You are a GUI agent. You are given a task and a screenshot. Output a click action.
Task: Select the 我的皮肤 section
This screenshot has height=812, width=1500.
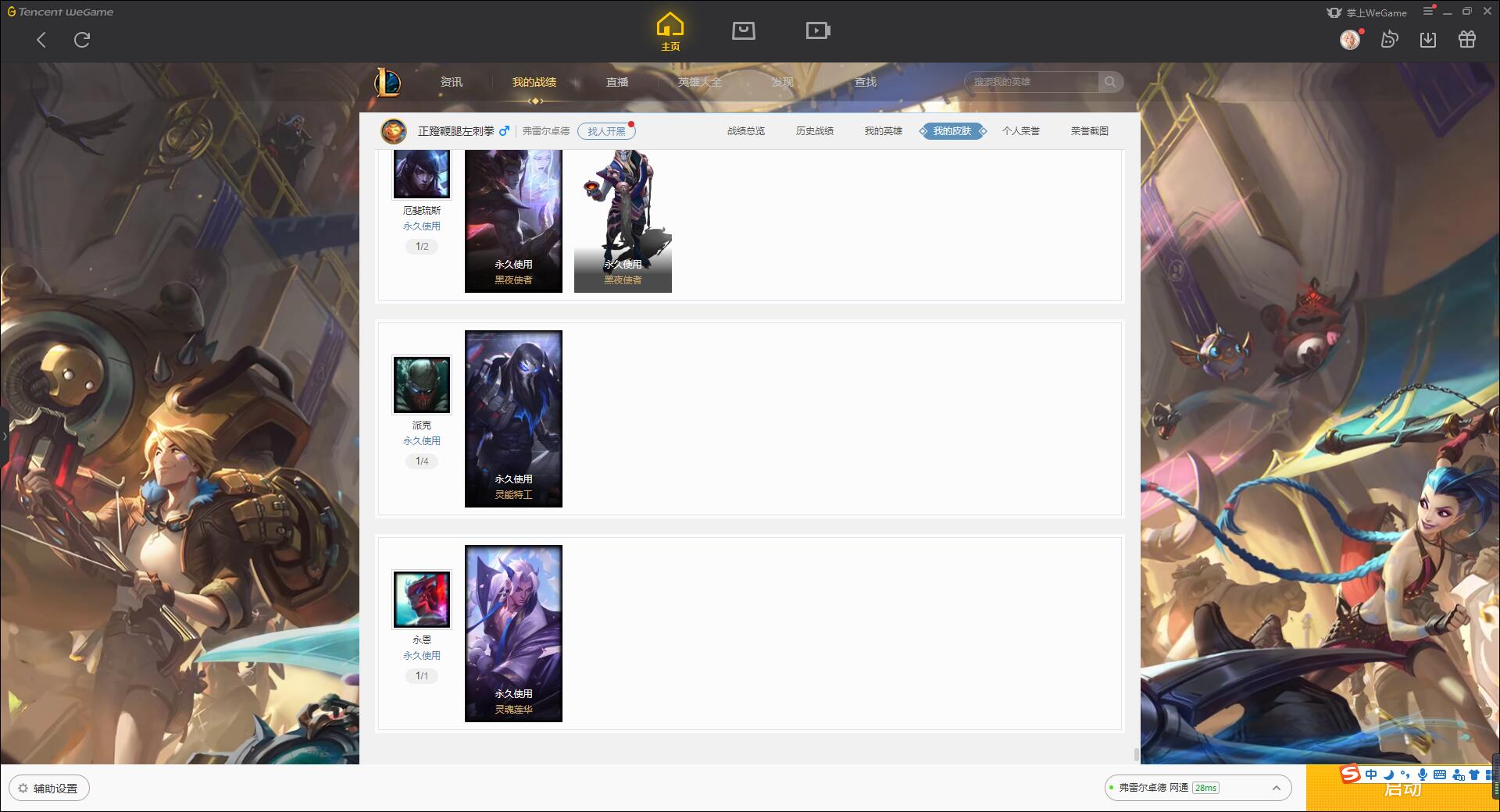[x=952, y=131]
